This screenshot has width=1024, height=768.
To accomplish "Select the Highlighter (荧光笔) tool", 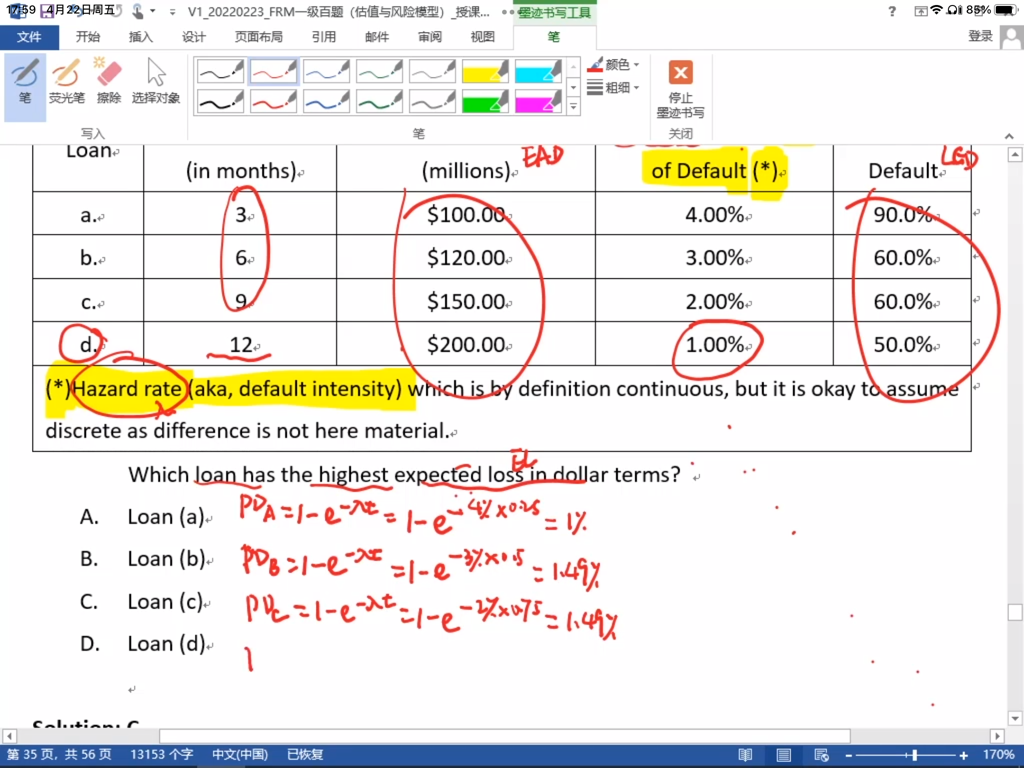I will [66, 82].
